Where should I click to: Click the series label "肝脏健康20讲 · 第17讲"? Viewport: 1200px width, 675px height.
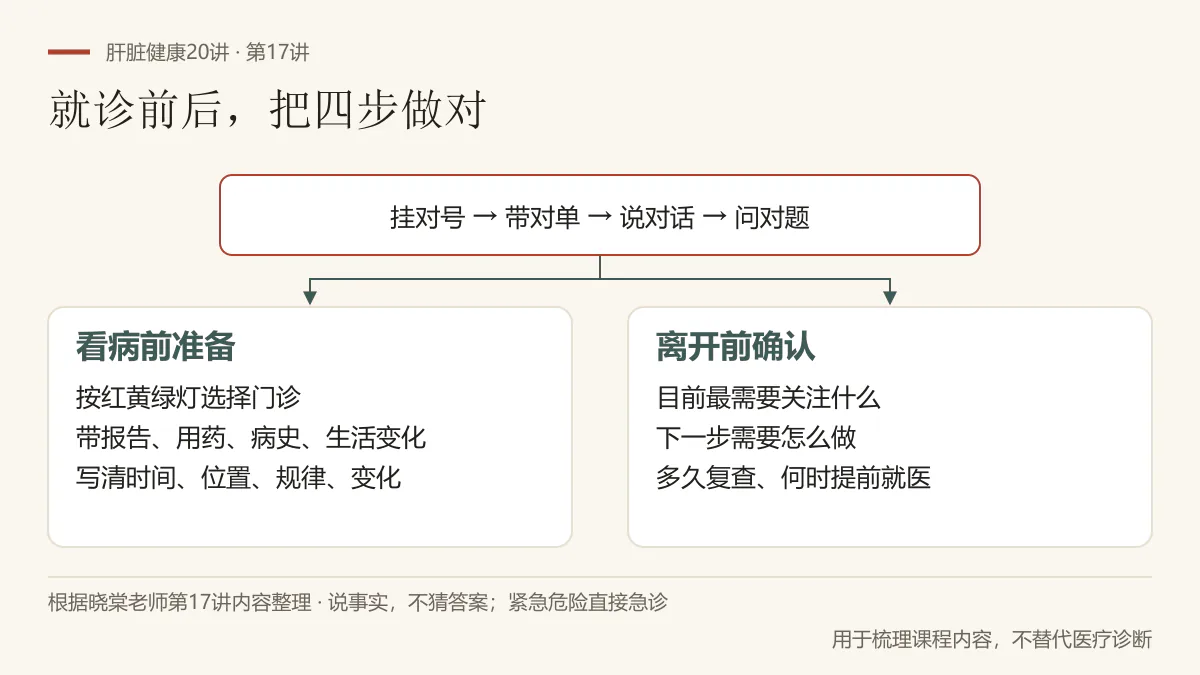click(x=207, y=53)
